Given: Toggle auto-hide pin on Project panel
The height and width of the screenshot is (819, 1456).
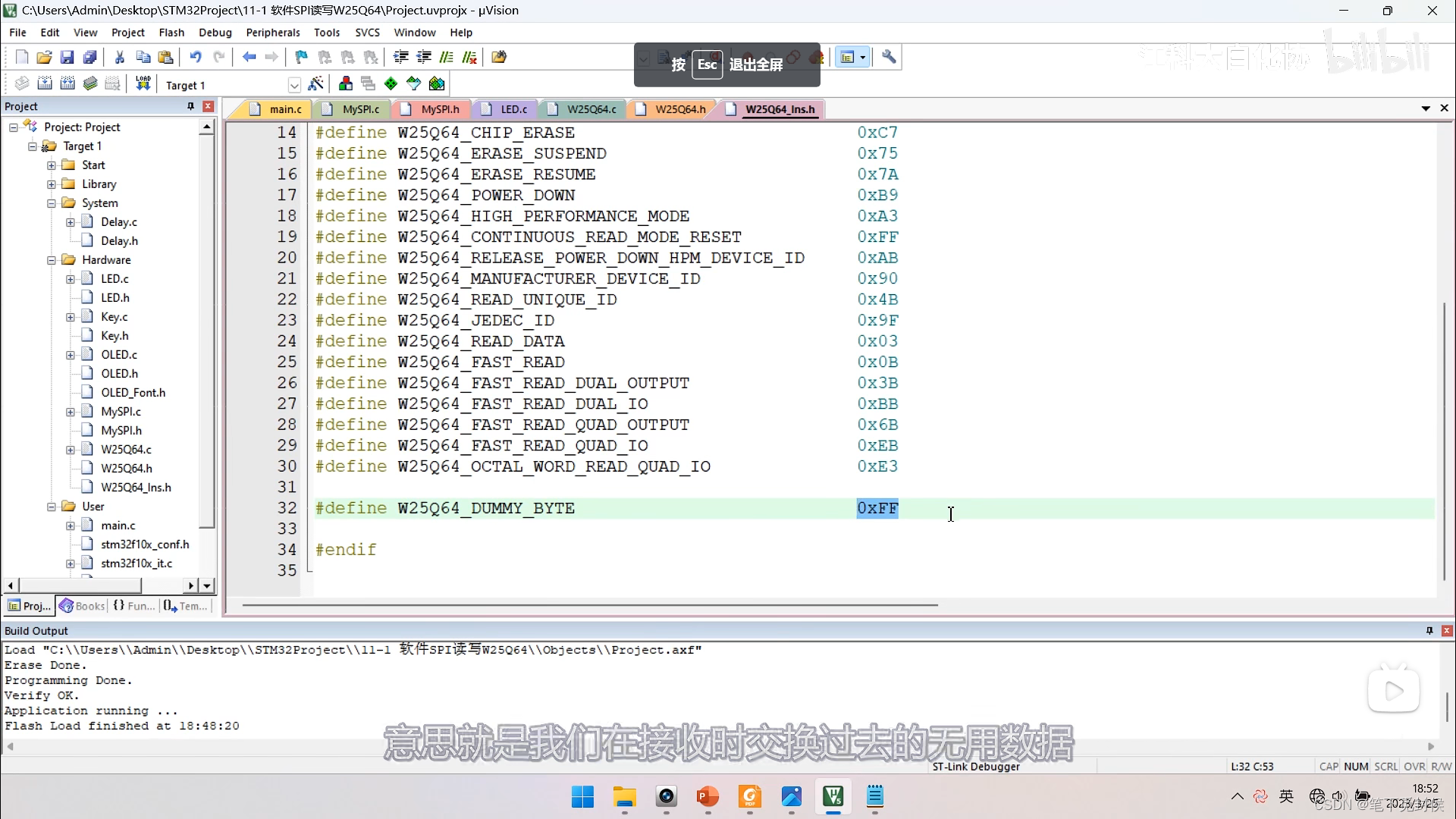Looking at the screenshot, I should (191, 106).
